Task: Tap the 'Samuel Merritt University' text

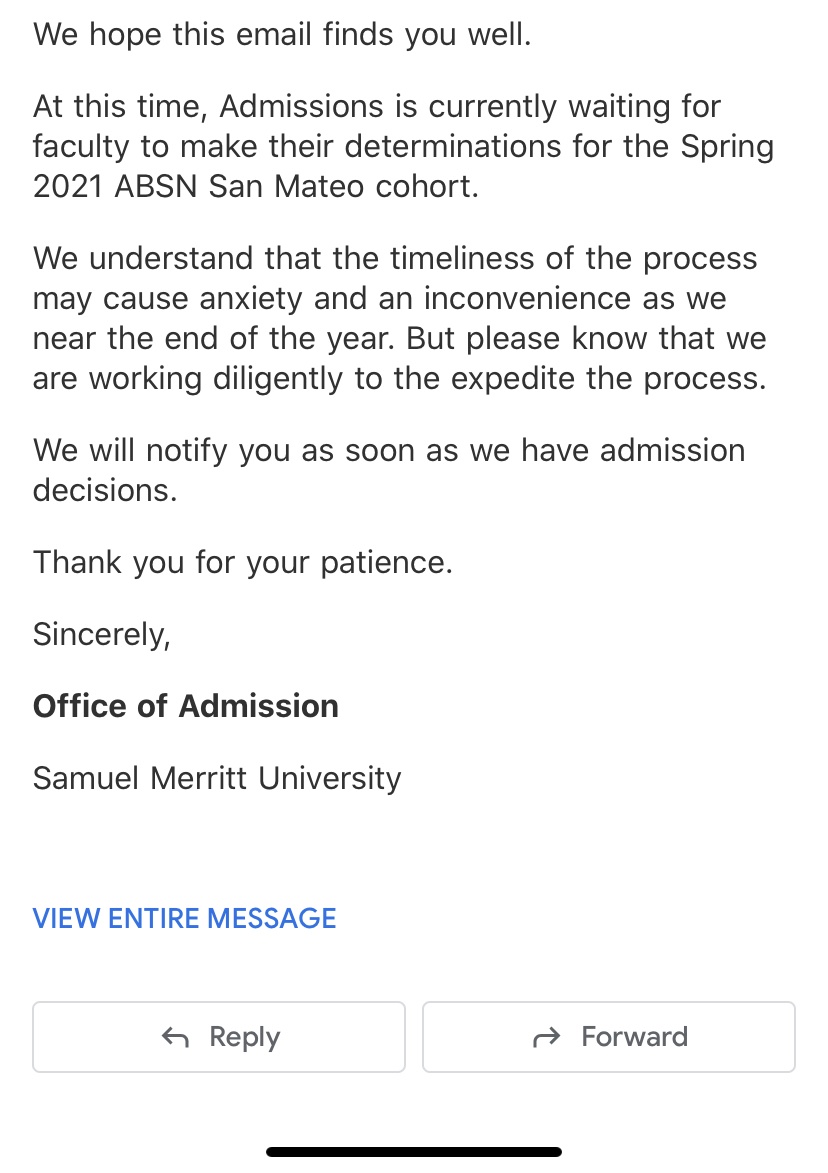Action: click(217, 778)
